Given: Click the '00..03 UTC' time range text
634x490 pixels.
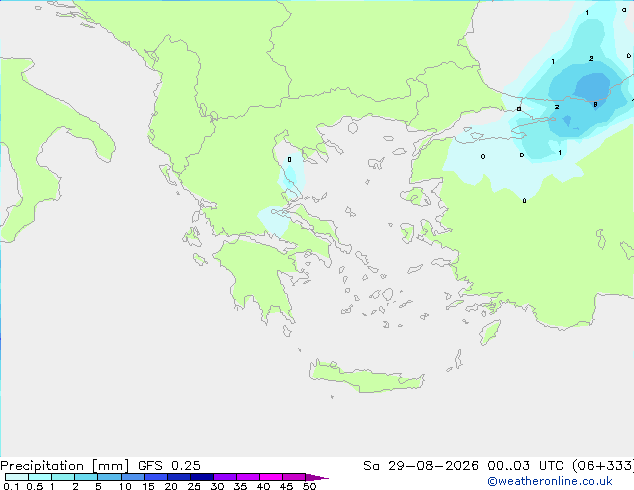Looking at the screenshot, I should click(525, 466).
